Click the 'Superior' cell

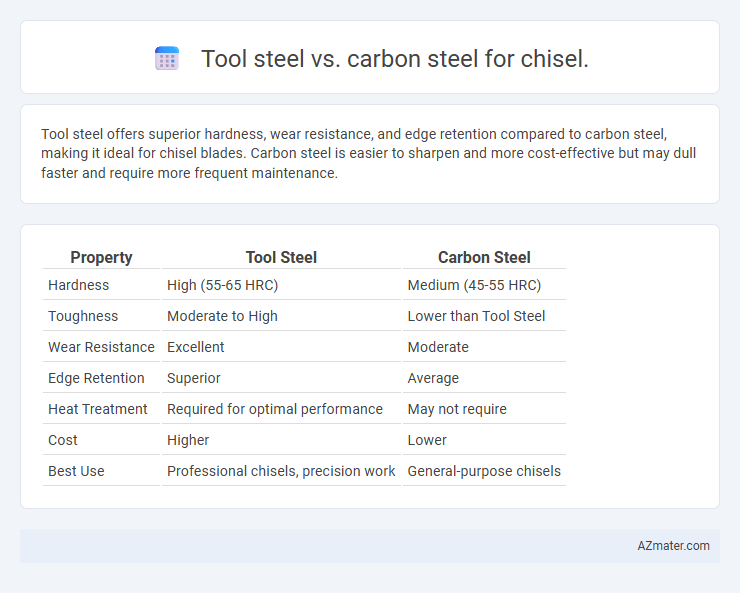tap(193, 378)
